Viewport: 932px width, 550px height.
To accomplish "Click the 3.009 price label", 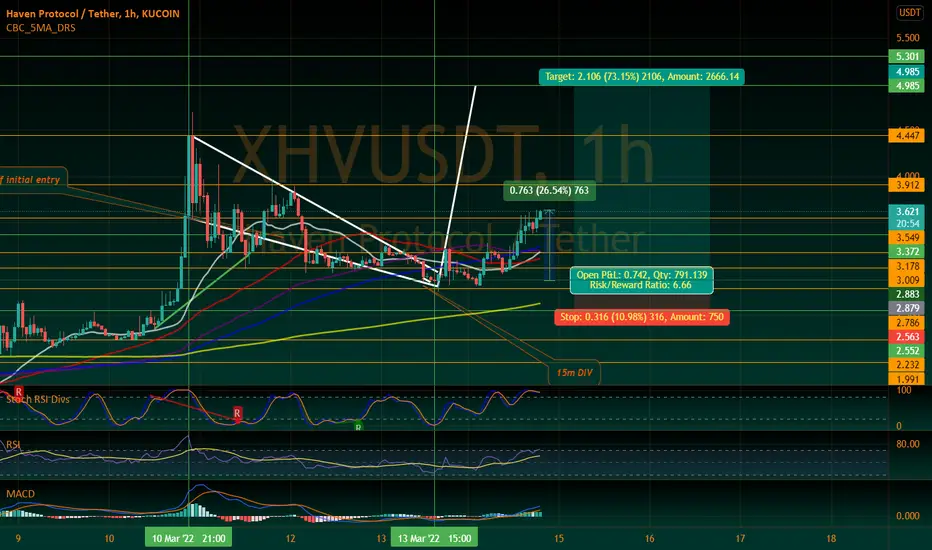I will 907,280.
